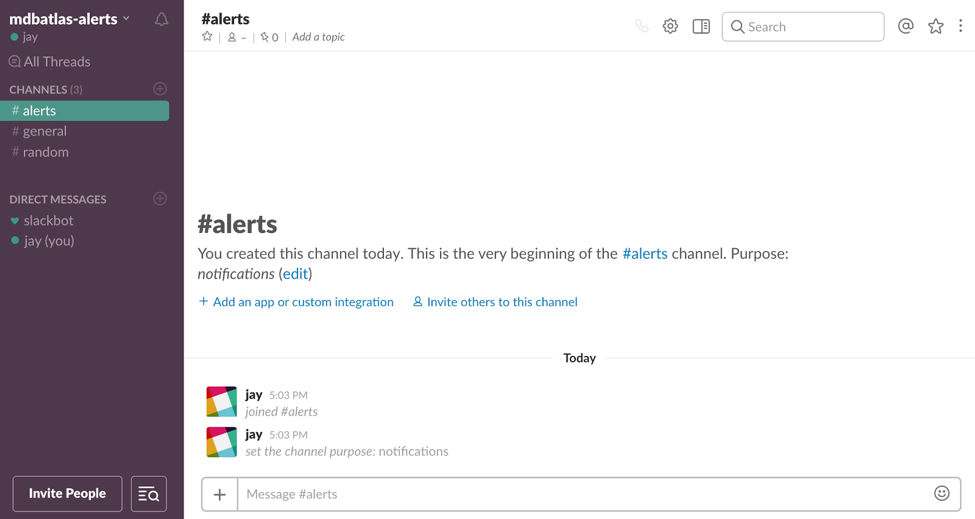Edit the channel purpose link
Screen dimensions: 975x519
295,274
